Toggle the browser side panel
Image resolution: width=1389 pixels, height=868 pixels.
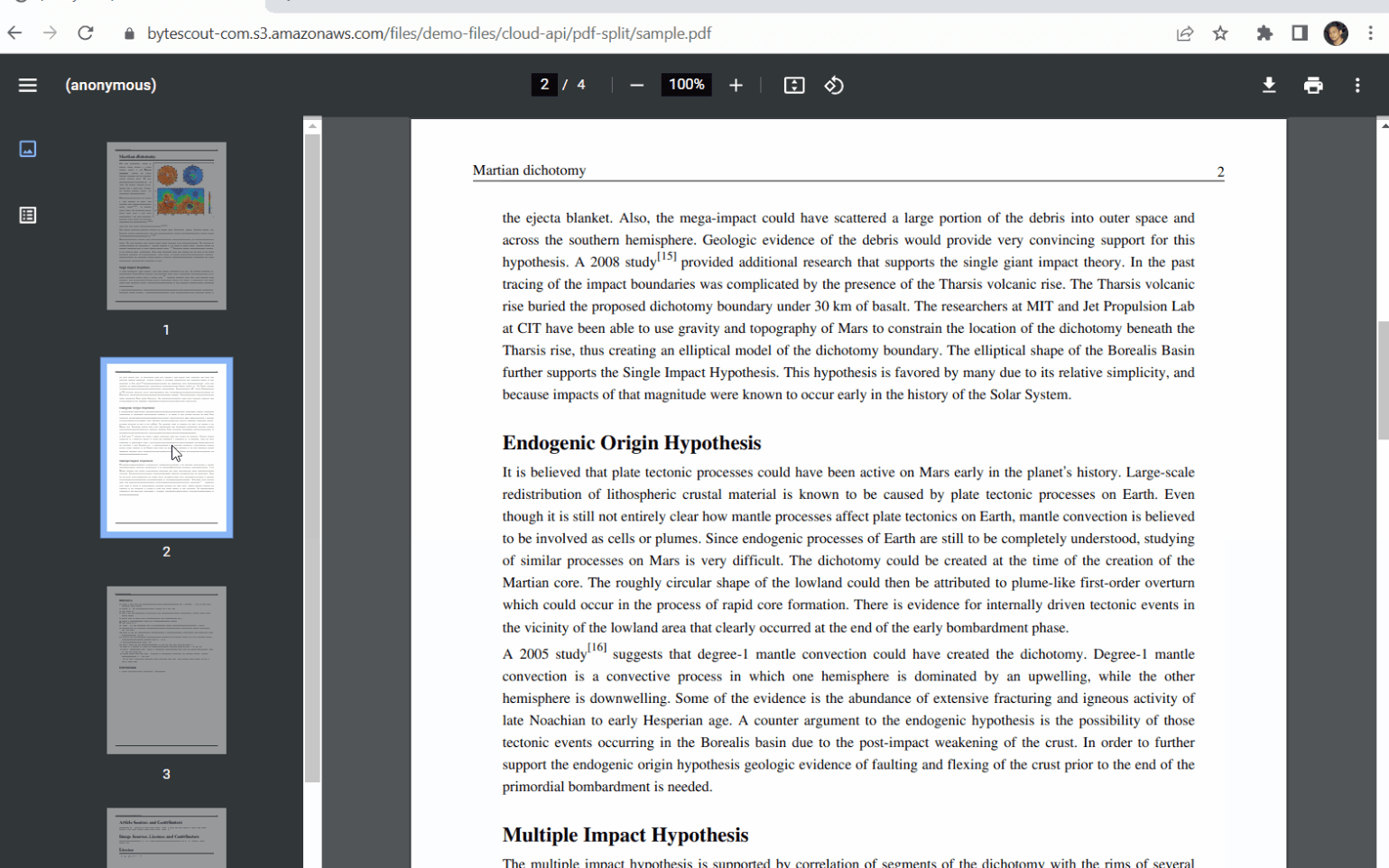click(x=1299, y=33)
